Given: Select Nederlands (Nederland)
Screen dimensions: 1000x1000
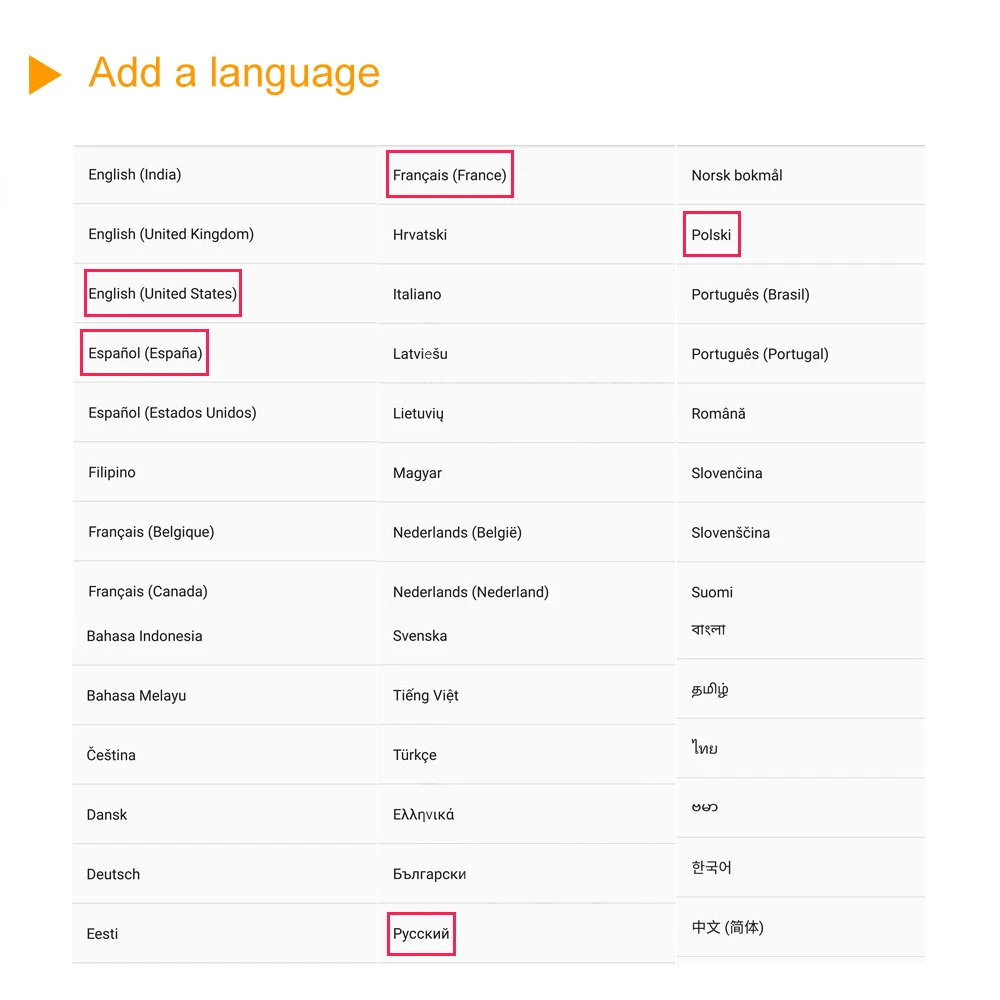Looking at the screenshot, I should [x=471, y=592].
